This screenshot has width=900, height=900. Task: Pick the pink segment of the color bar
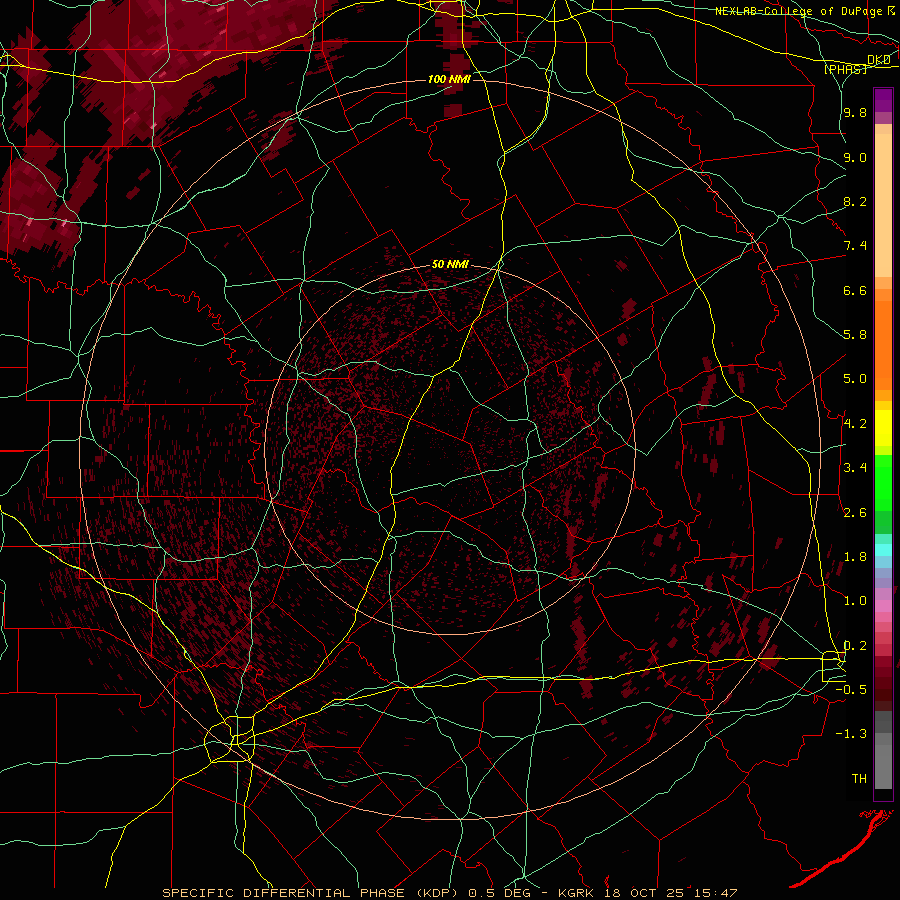tap(883, 605)
